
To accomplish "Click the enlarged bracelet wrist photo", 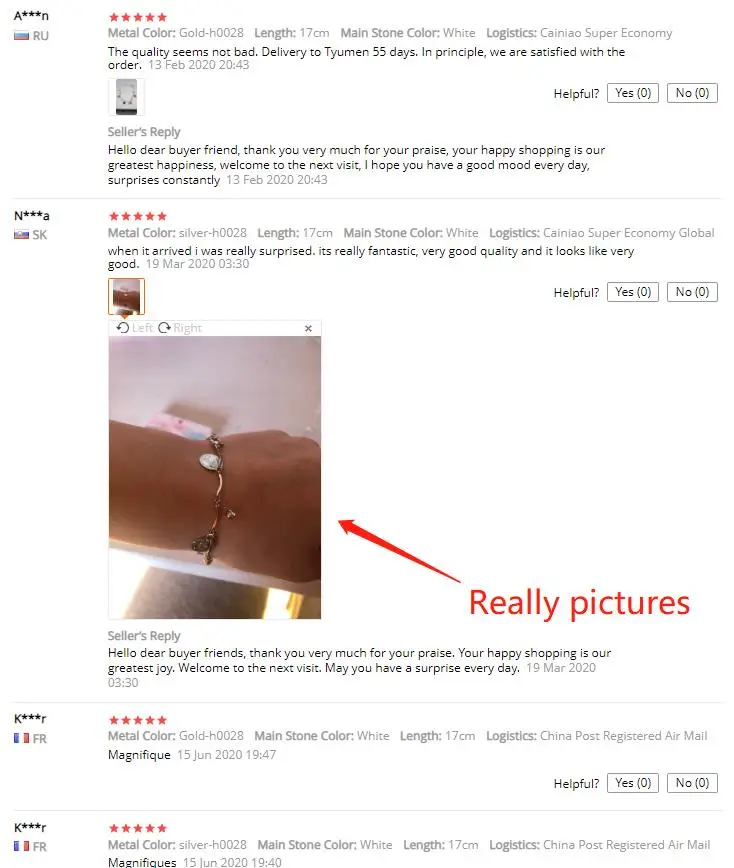I will [x=215, y=477].
